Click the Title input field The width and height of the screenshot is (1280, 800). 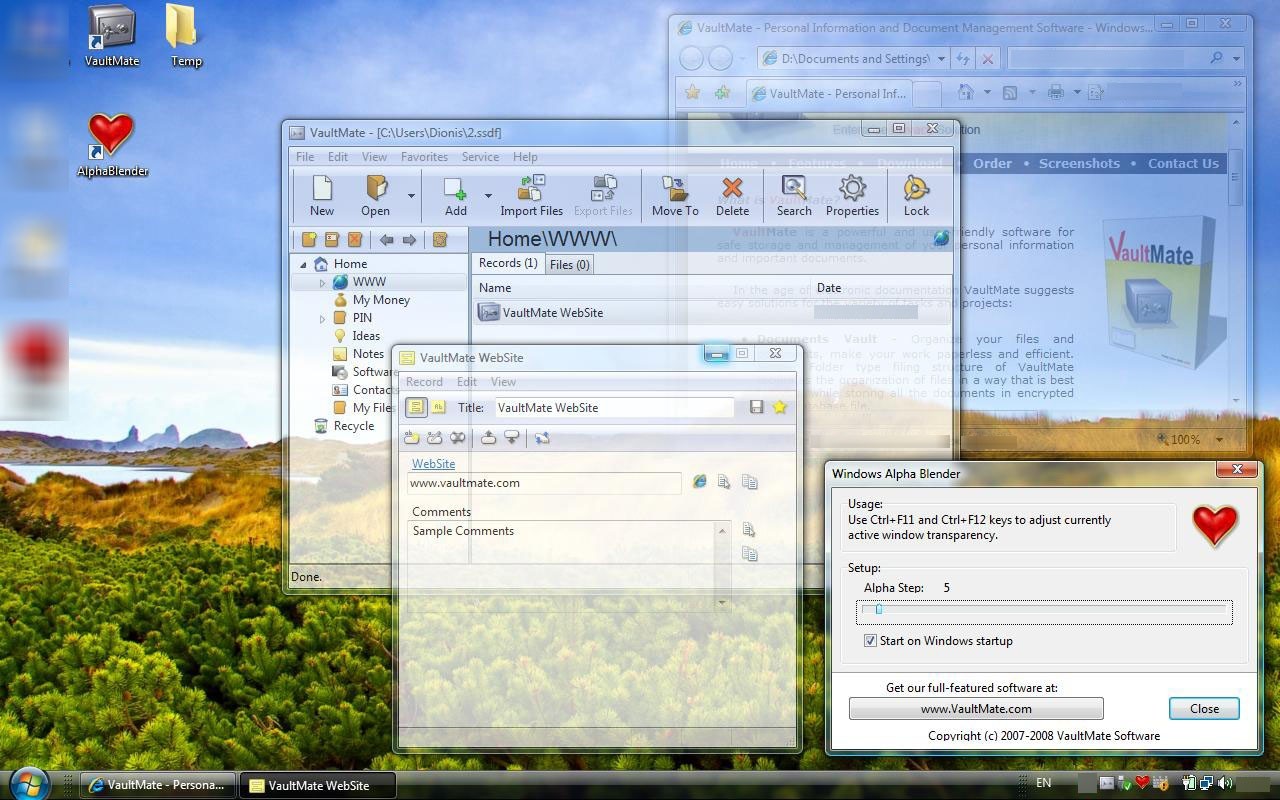click(x=614, y=408)
